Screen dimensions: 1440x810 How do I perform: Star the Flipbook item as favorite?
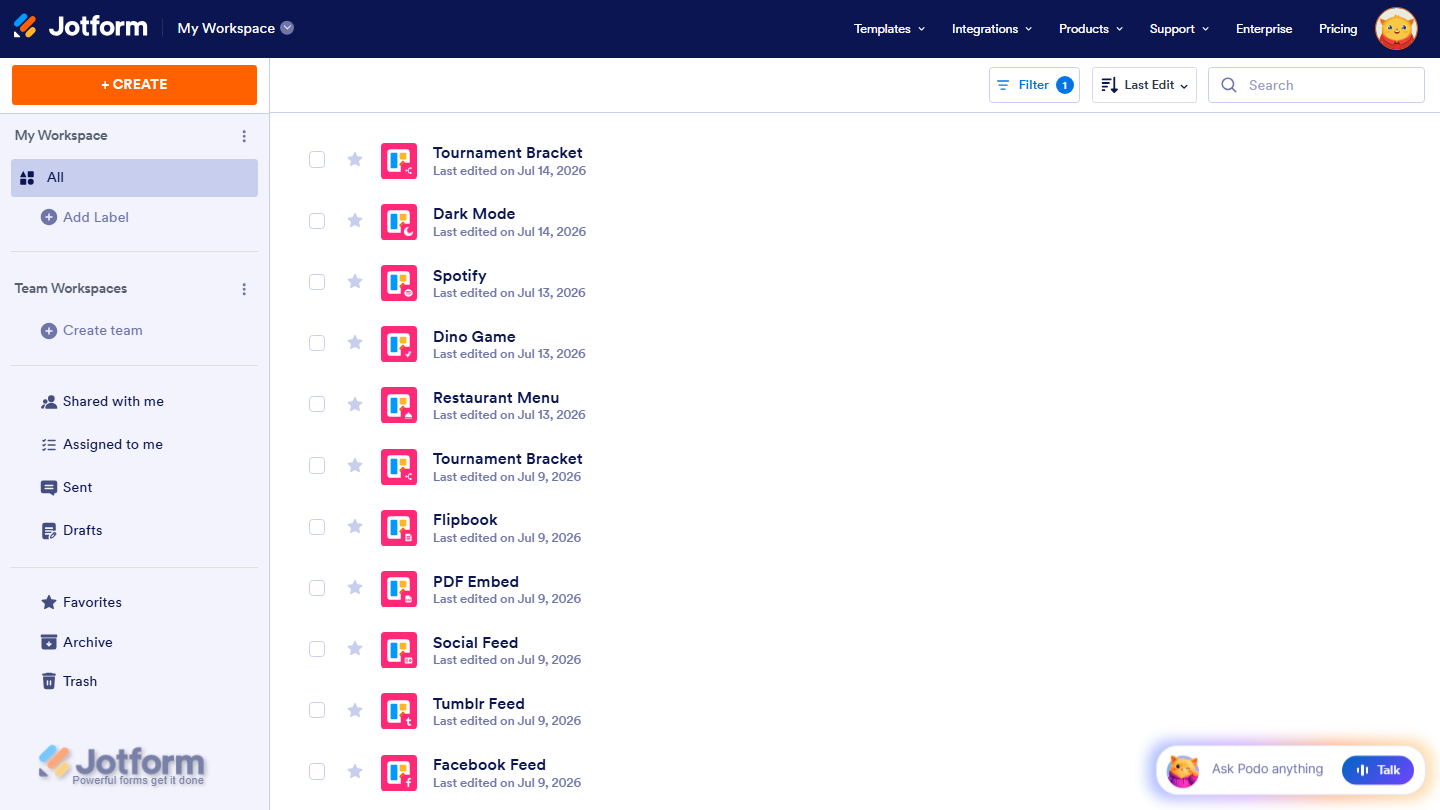[355, 526]
